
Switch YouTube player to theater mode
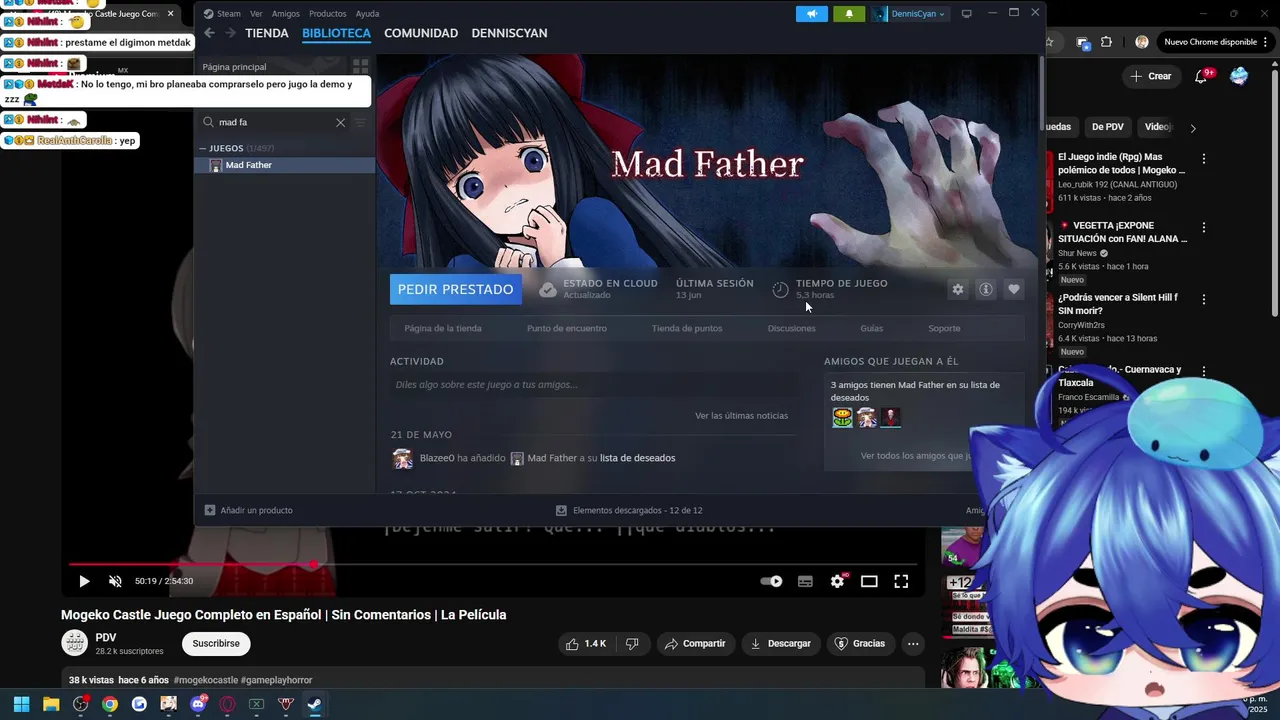click(x=869, y=581)
